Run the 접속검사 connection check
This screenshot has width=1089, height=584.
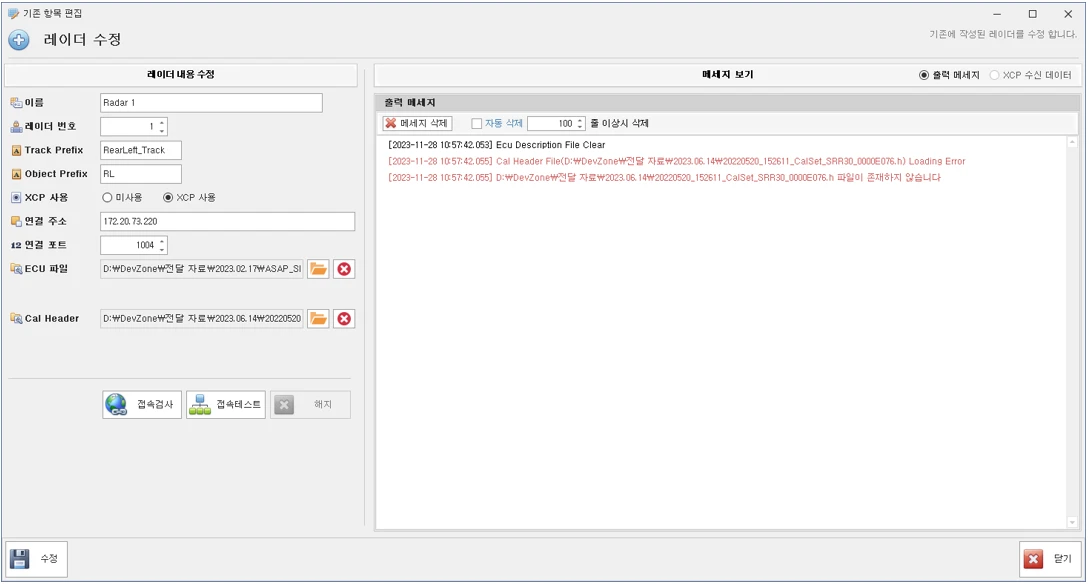(x=142, y=405)
